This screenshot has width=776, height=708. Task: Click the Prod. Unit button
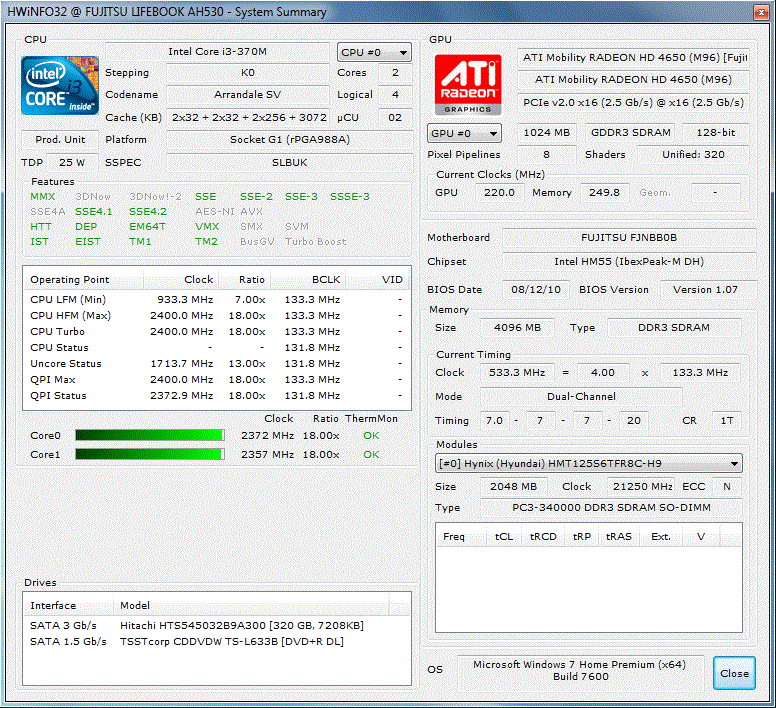(x=60, y=140)
